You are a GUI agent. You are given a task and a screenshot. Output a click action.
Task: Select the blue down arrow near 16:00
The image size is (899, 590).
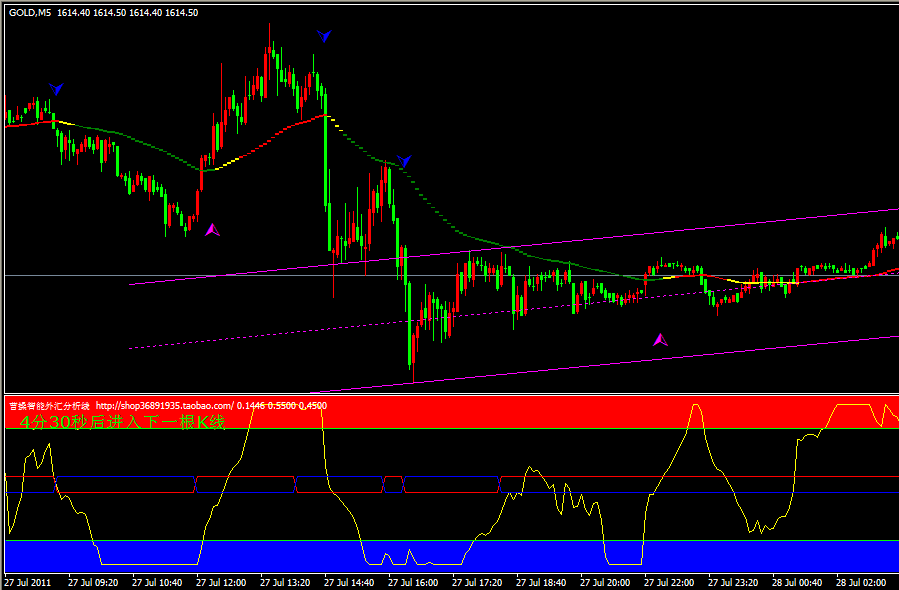point(404,161)
